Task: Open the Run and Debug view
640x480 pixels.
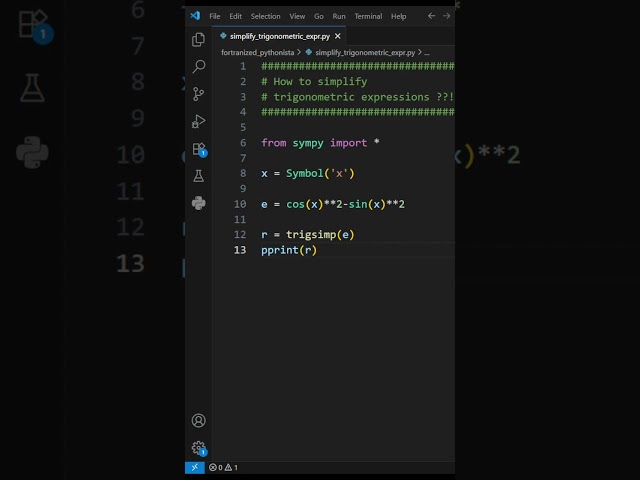Action: tap(198, 121)
